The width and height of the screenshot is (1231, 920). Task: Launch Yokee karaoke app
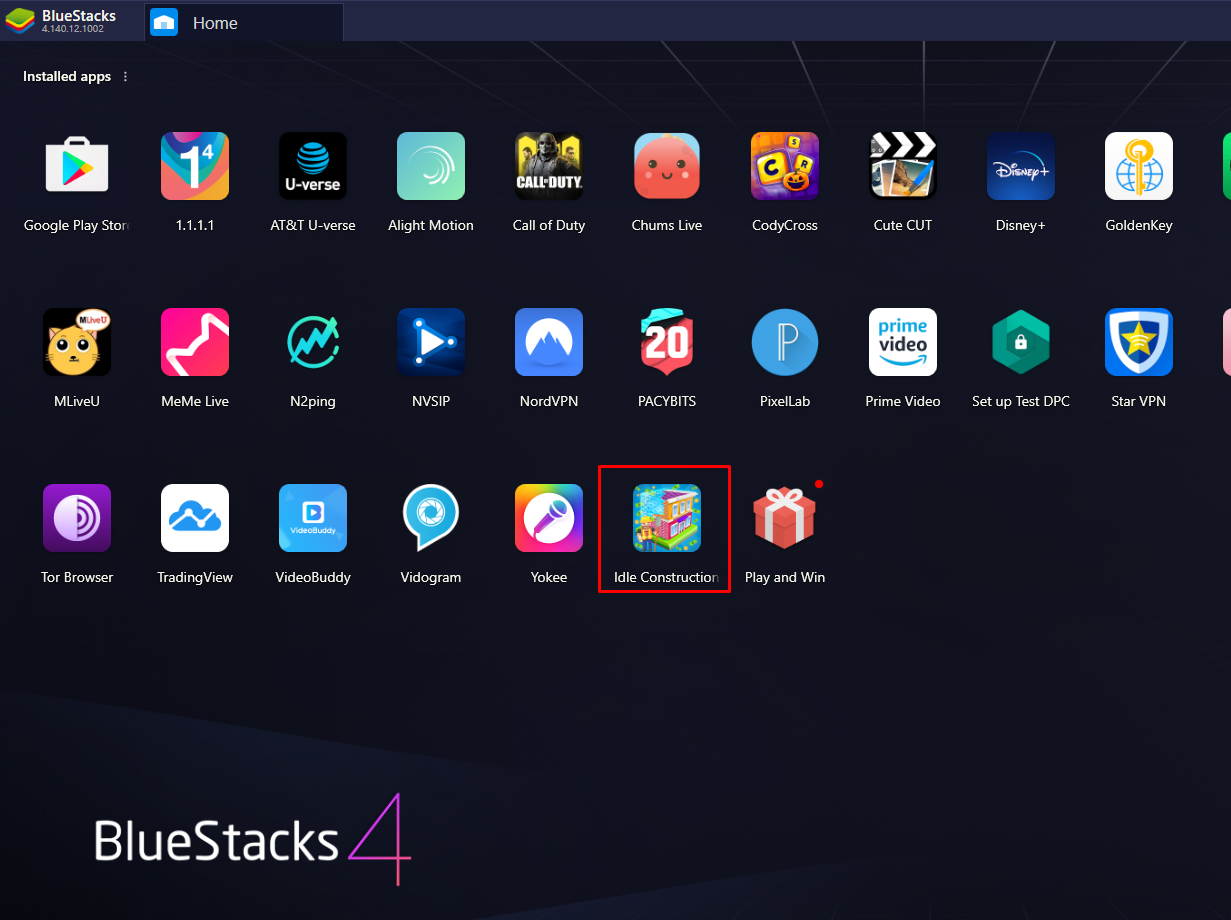click(549, 518)
